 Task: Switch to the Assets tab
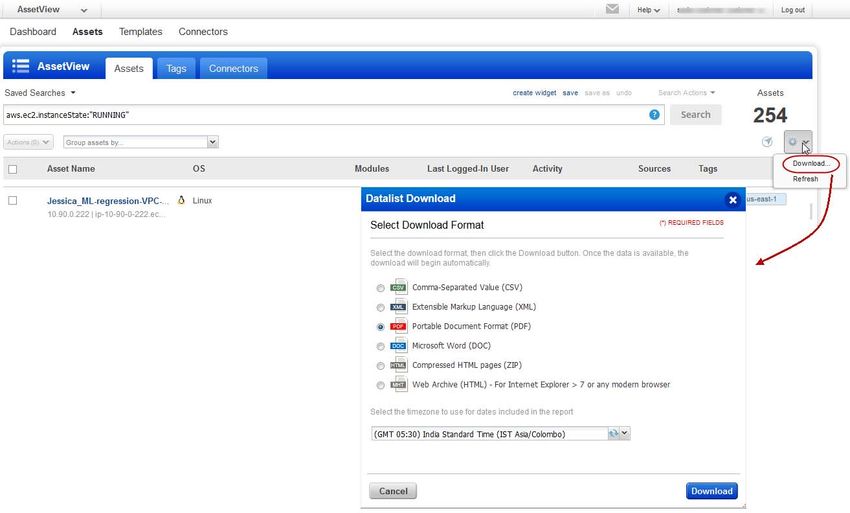[x=129, y=68]
